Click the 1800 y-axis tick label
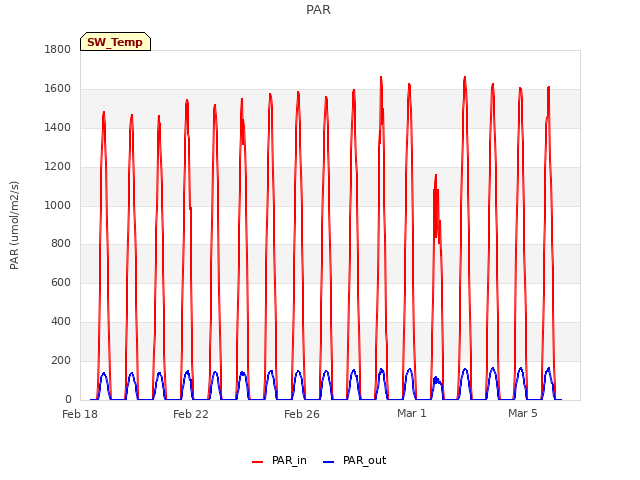 [58, 50]
